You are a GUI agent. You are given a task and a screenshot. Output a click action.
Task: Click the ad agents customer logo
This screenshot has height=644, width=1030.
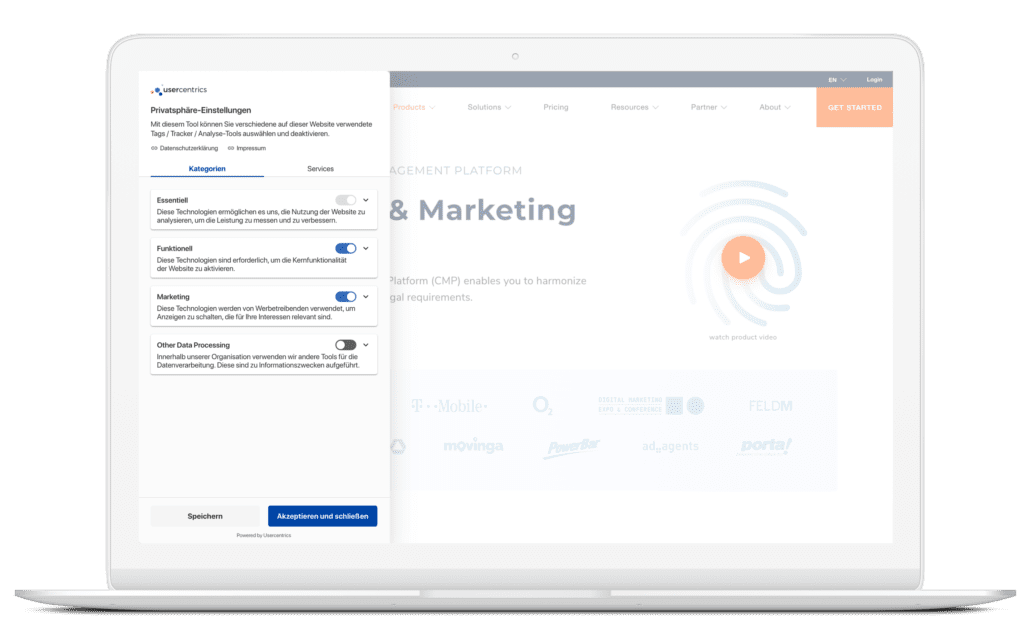pos(670,446)
